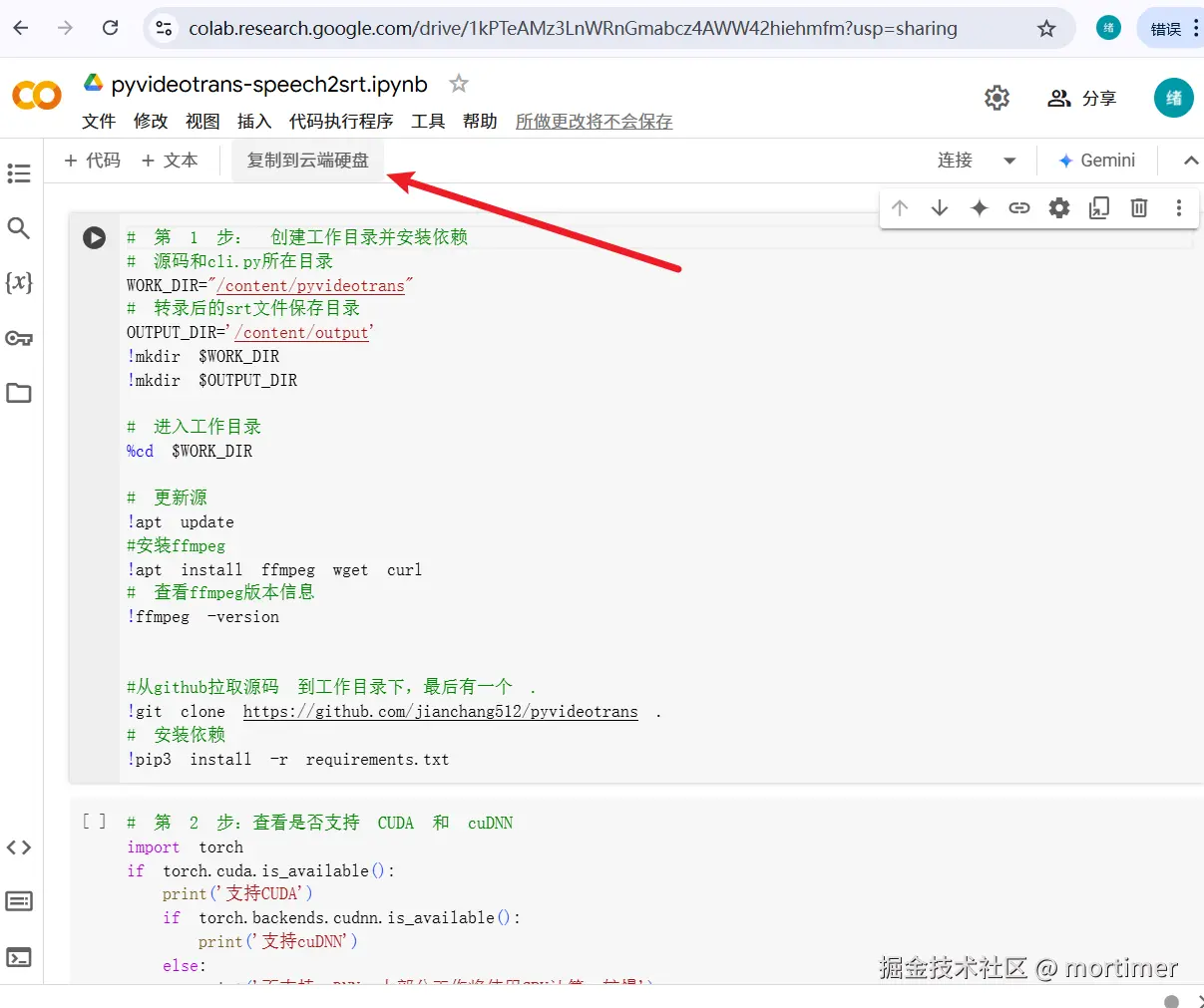1204x1008 pixels.
Task: Click 连接 to connect a runtime
Action: coord(955,161)
